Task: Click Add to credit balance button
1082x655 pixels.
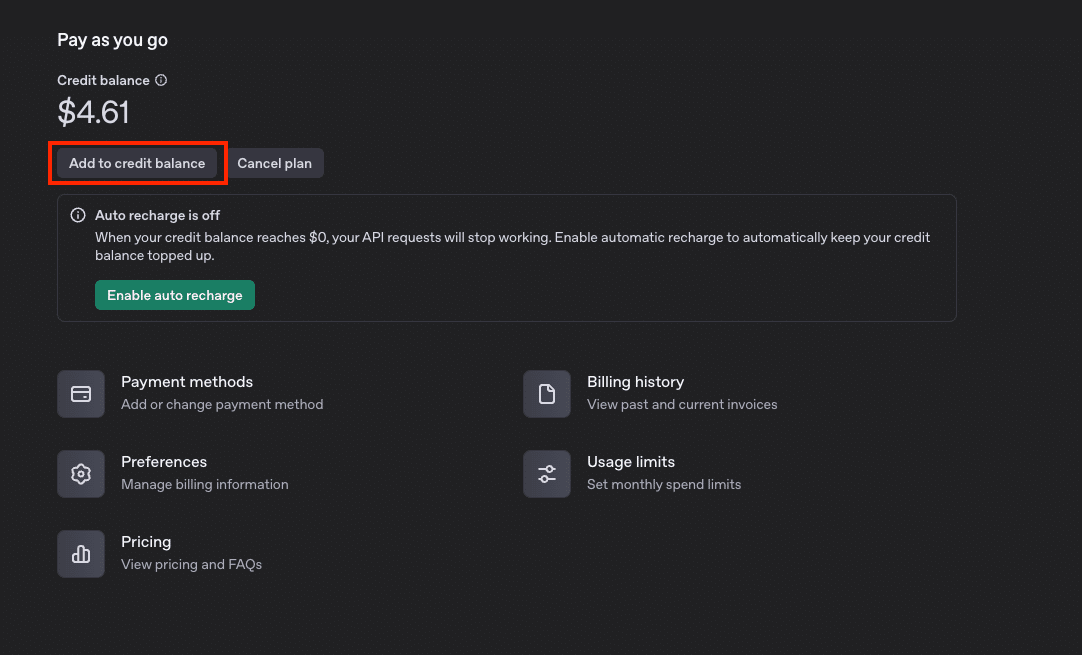Action: click(137, 163)
